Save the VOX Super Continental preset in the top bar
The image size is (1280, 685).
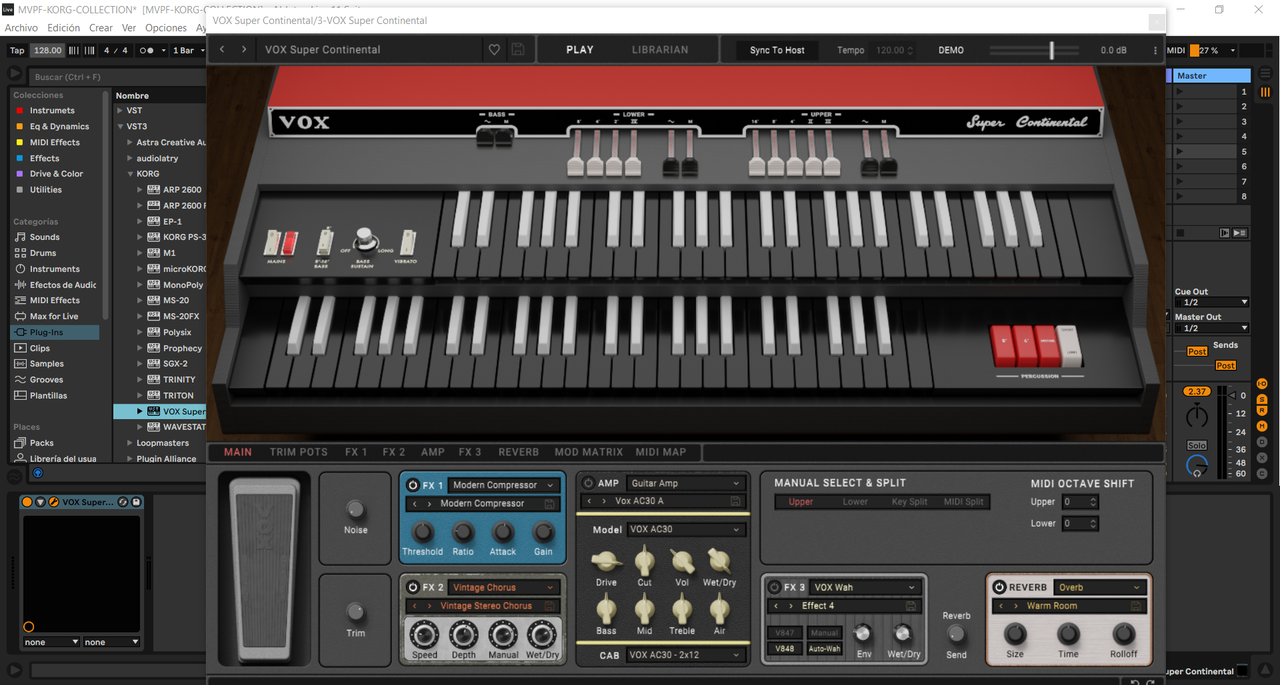click(x=518, y=50)
